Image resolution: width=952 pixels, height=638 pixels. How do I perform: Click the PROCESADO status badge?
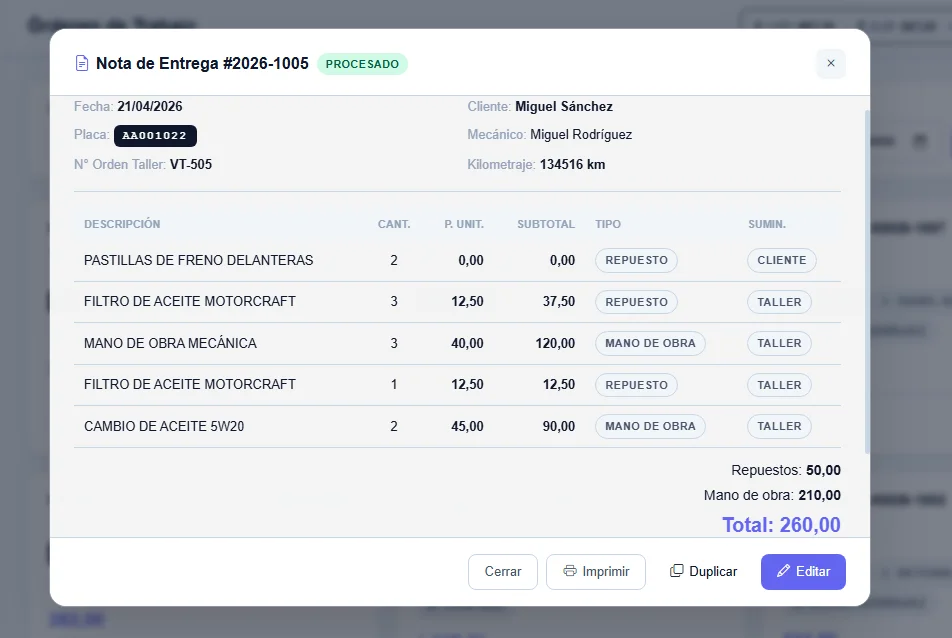362,64
